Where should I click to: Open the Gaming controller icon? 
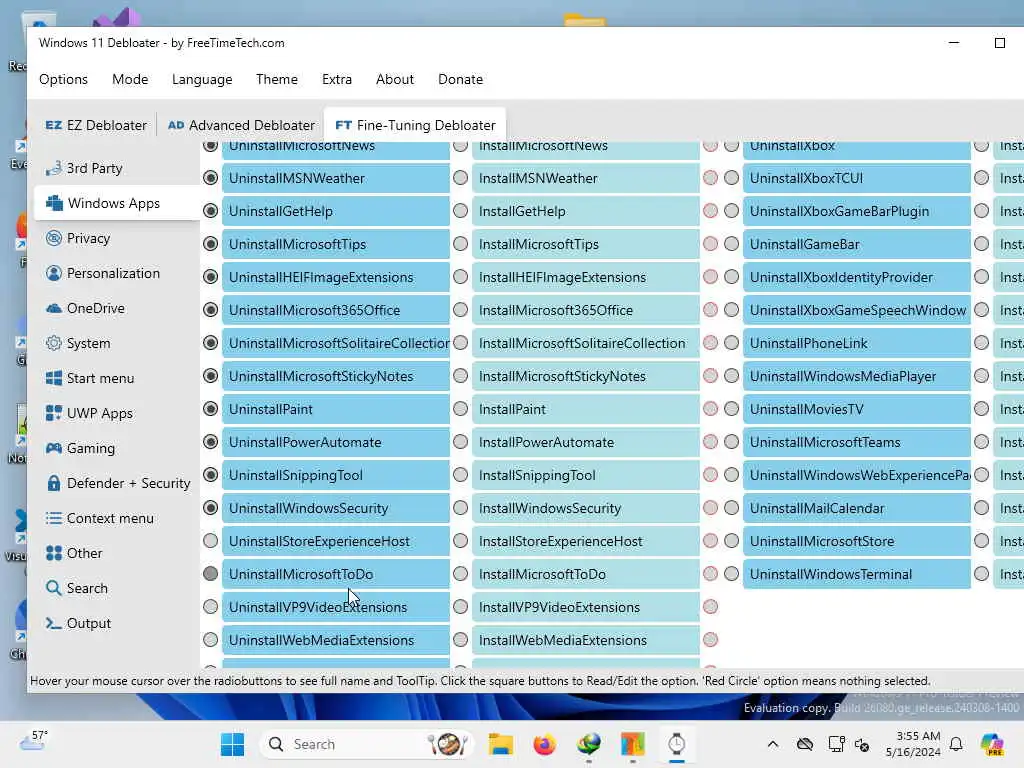54,448
